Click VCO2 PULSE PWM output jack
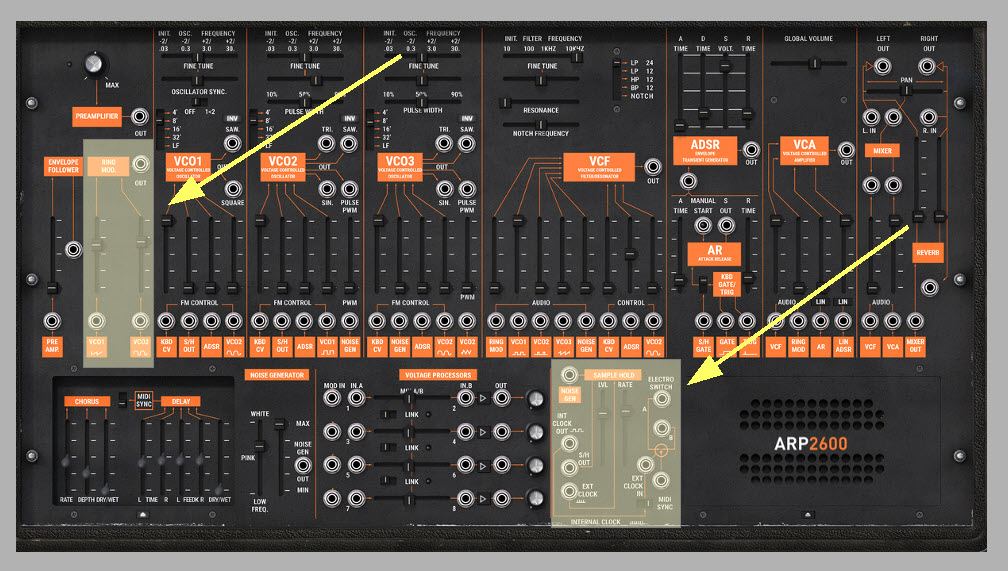1008x571 pixels. (x=350, y=189)
